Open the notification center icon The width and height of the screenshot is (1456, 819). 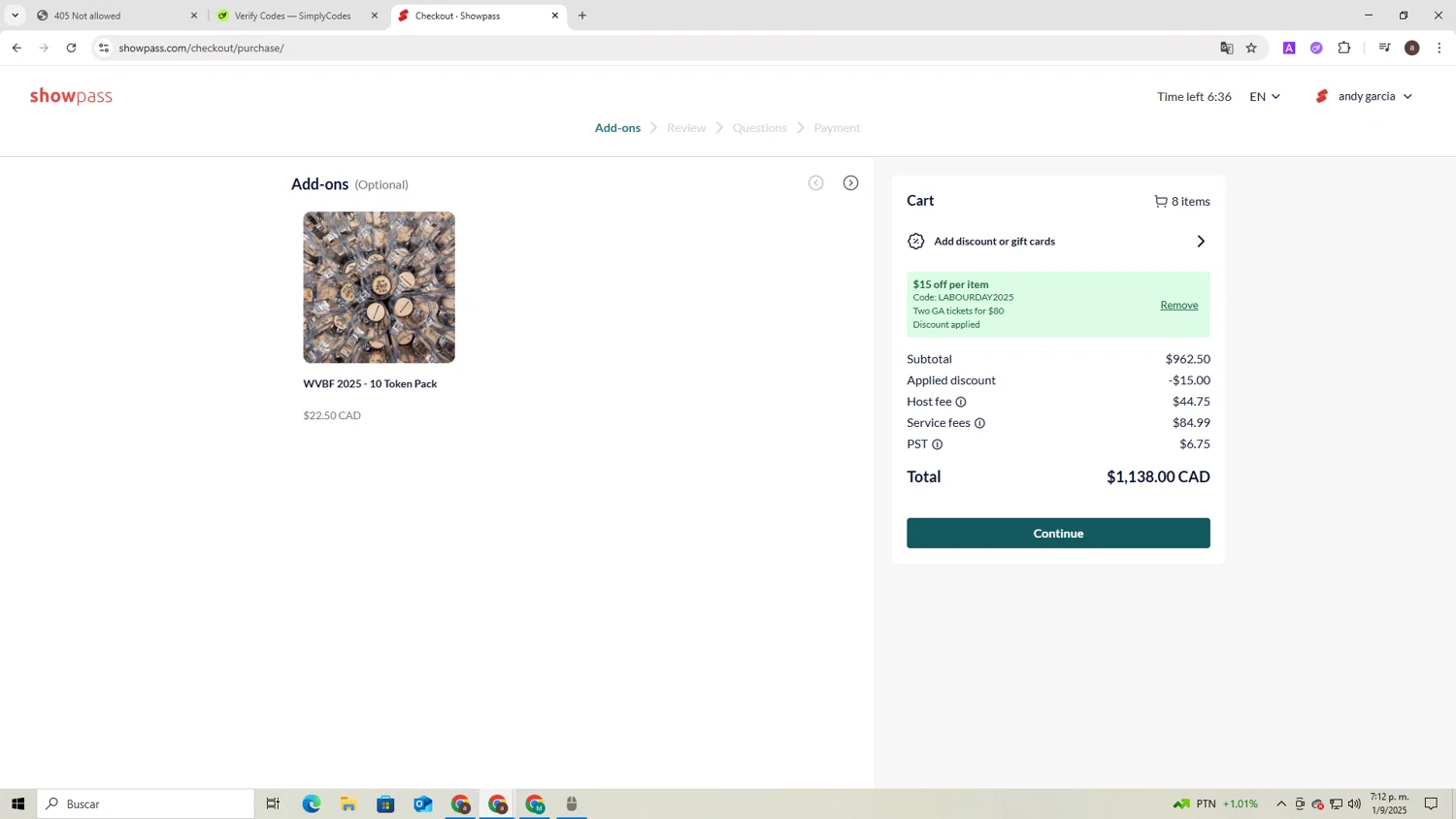1431,803
